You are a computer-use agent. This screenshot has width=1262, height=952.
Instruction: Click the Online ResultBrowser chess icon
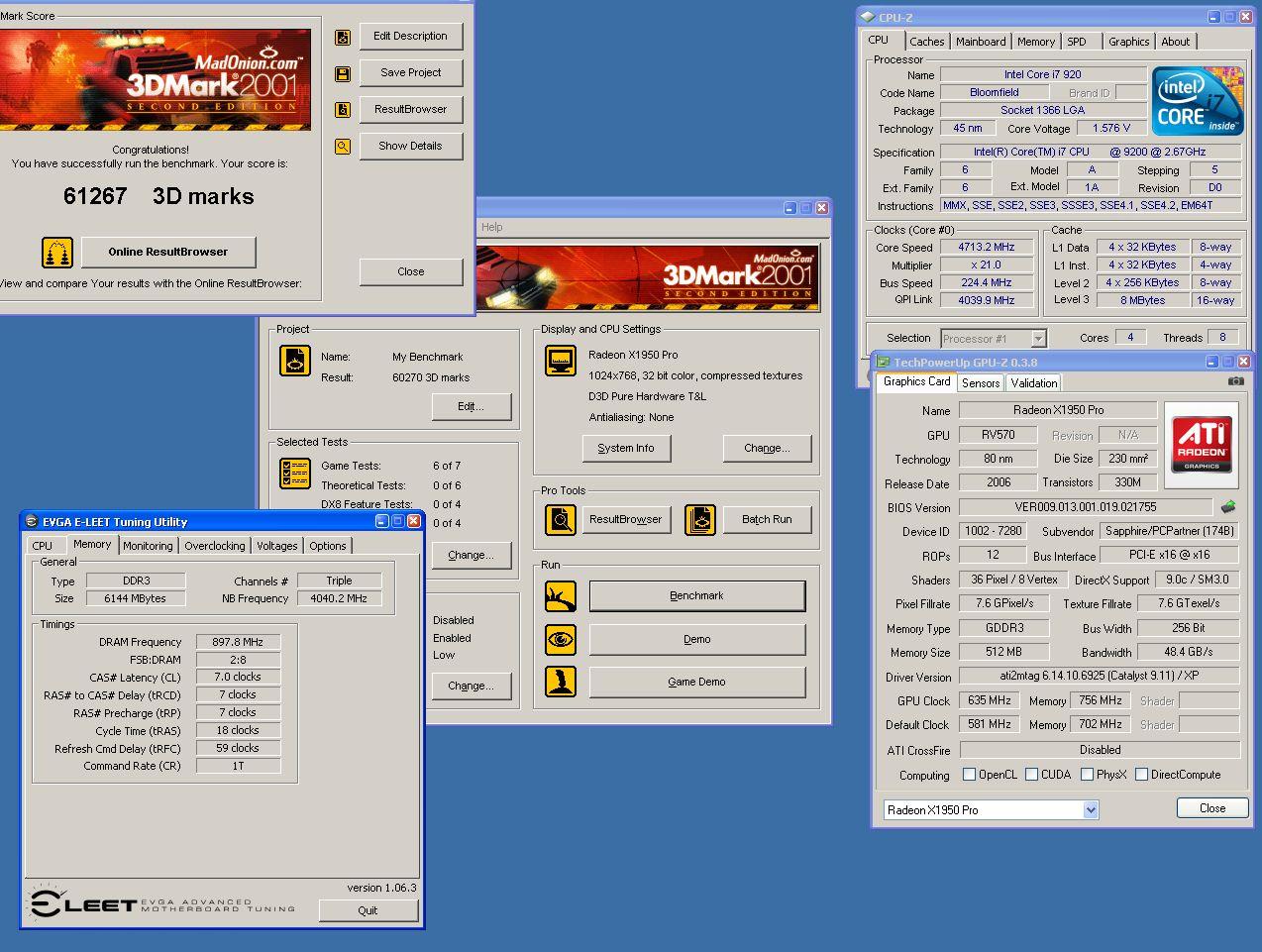57,253
